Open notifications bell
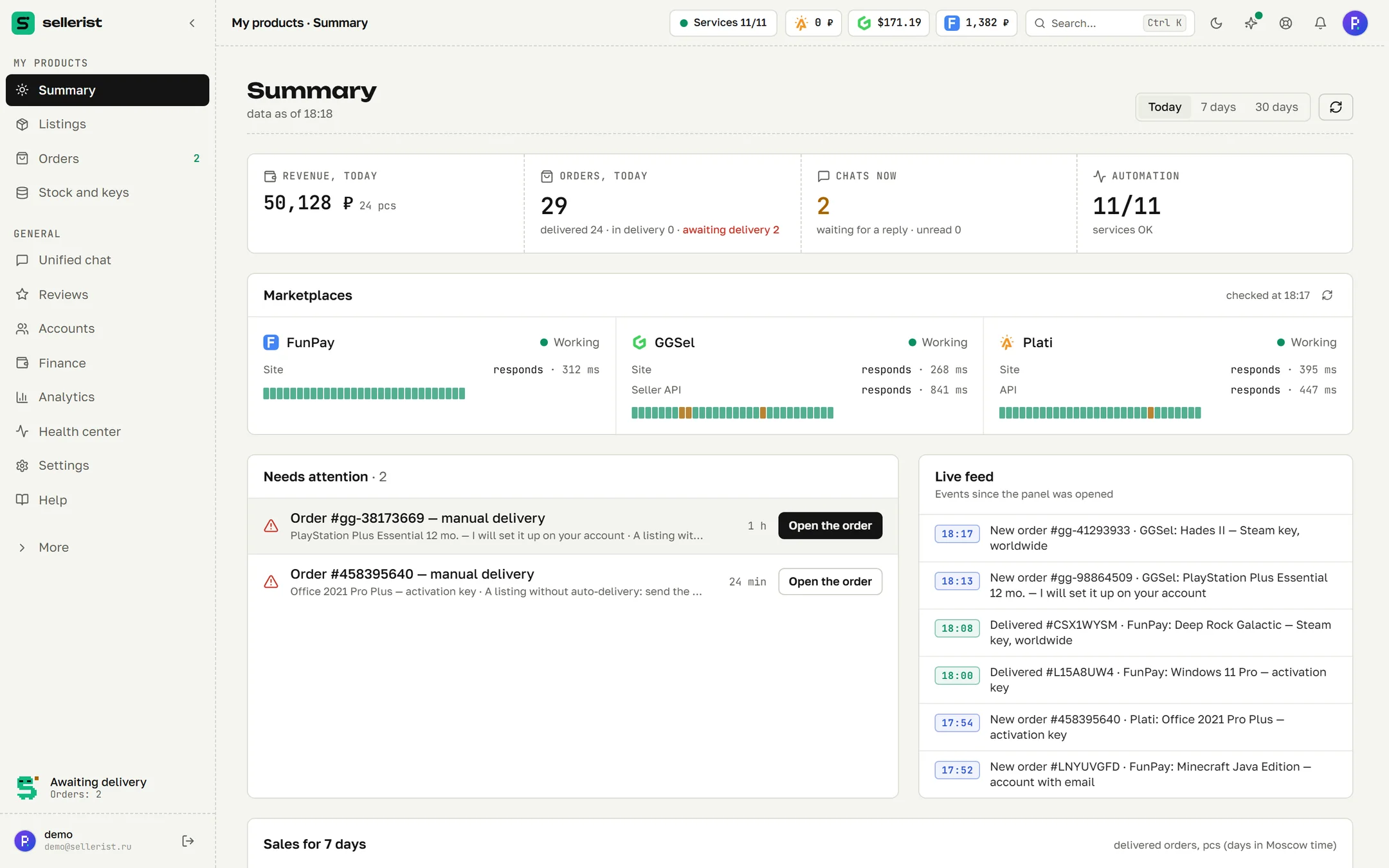Viewport: 1389px width, 868px height. point(1320,23)
